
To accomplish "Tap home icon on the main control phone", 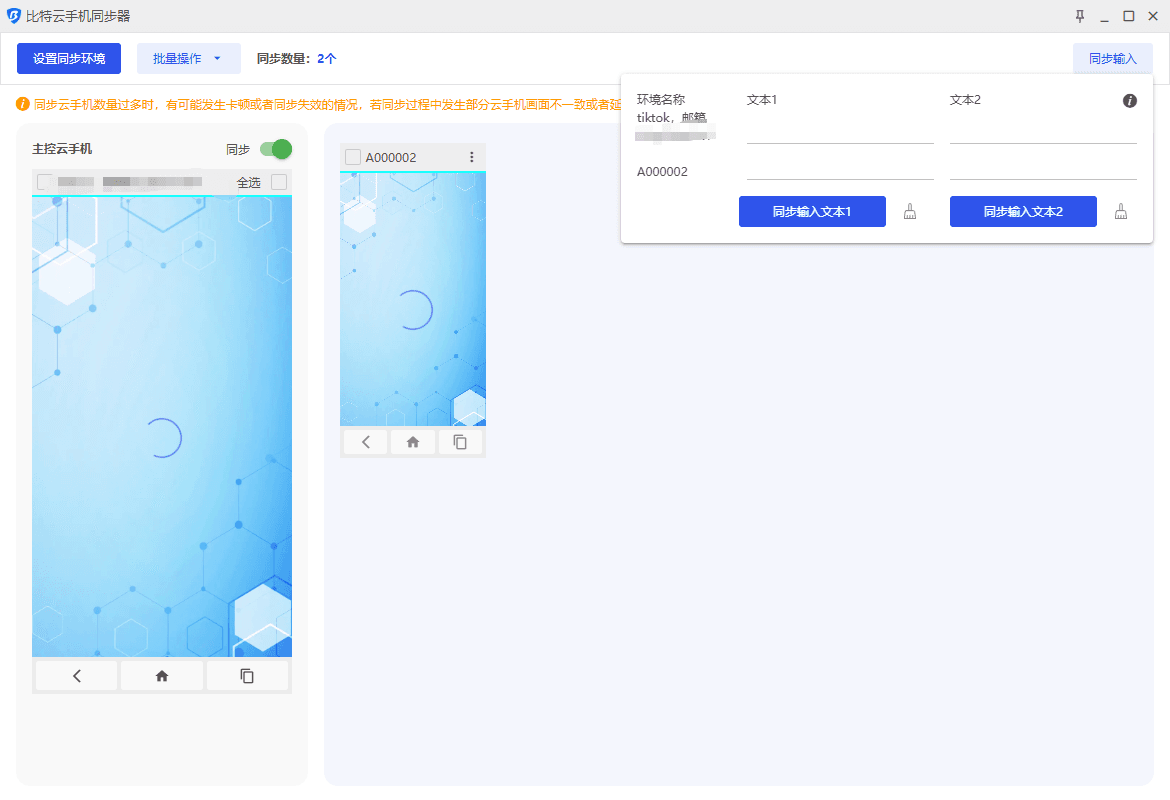I will (x=162, y=676).
